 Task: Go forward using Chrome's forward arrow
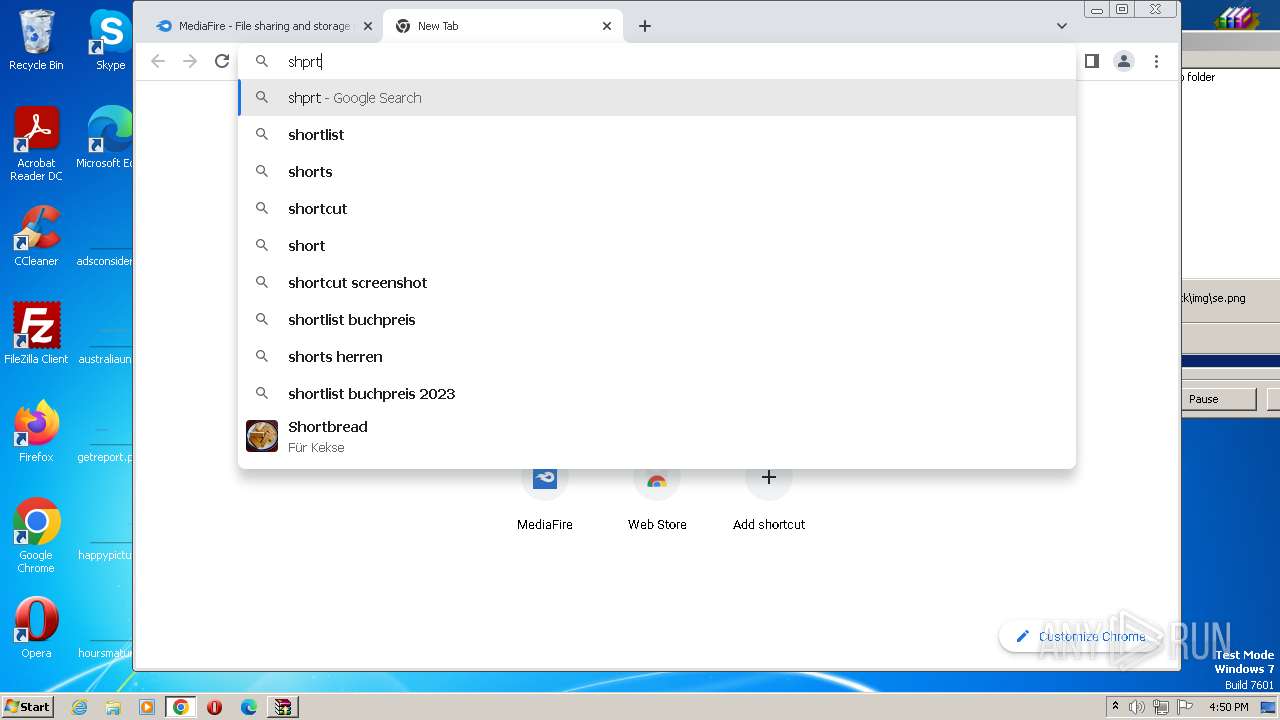point(190,61)
